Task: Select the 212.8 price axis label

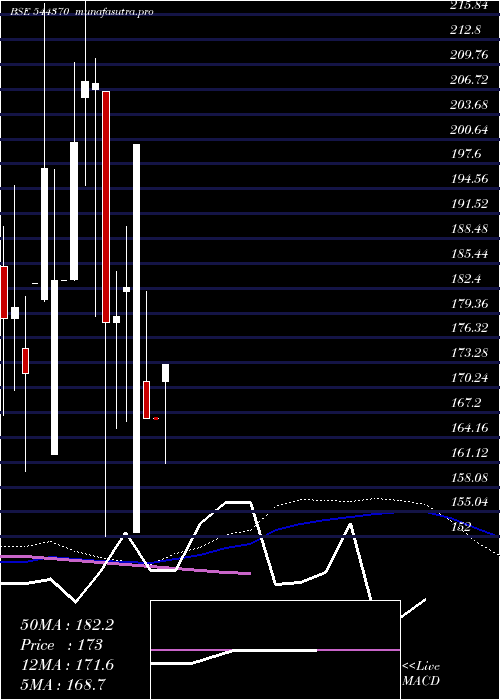Action: pos(466,30)
